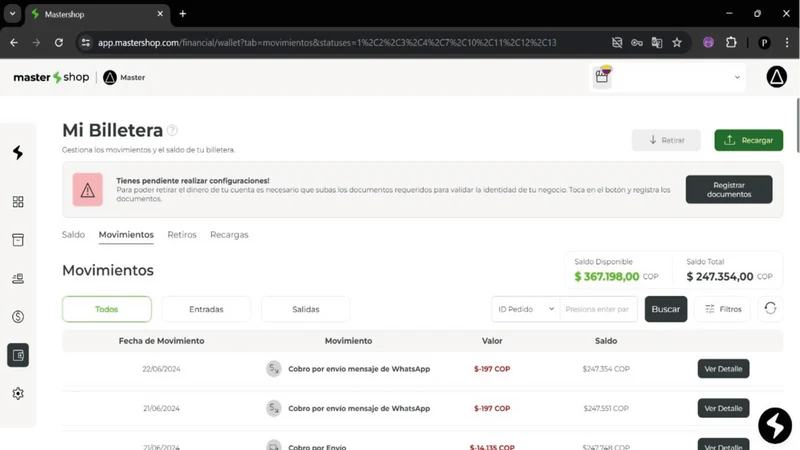Image resolution: width=800 pixels, height=450 pixels.
Task: Open the browser tab search chevron
Action: click(x=12, y=14)
